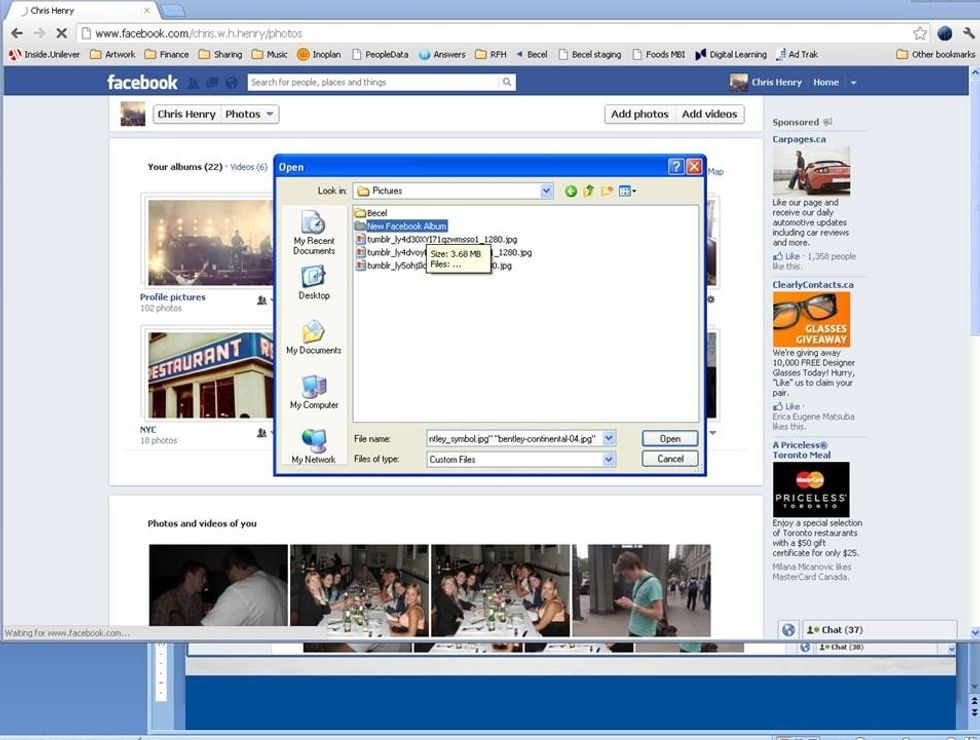Go up one level in Open dialog
The image size is (980, 740).
(588, 191)
